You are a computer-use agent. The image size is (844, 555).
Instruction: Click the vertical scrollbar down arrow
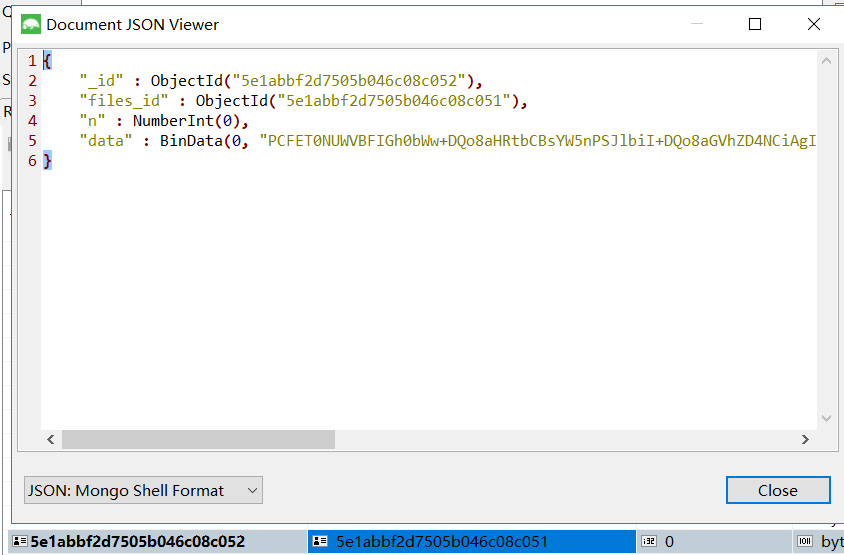(x=826, y=418)
